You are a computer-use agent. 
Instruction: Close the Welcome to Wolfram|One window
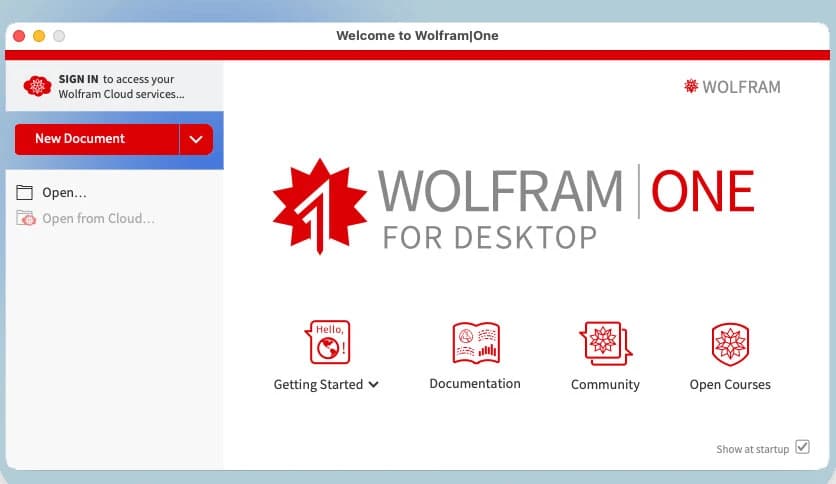tap(19, 36)
